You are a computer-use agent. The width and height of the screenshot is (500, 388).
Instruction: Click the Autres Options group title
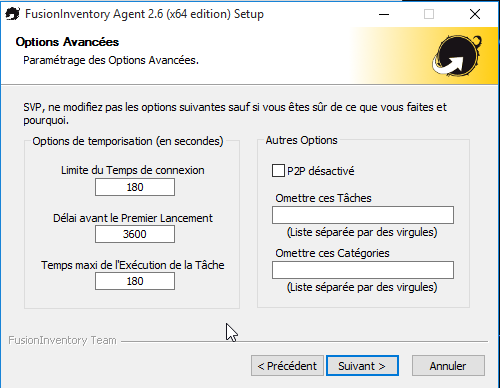302,140
